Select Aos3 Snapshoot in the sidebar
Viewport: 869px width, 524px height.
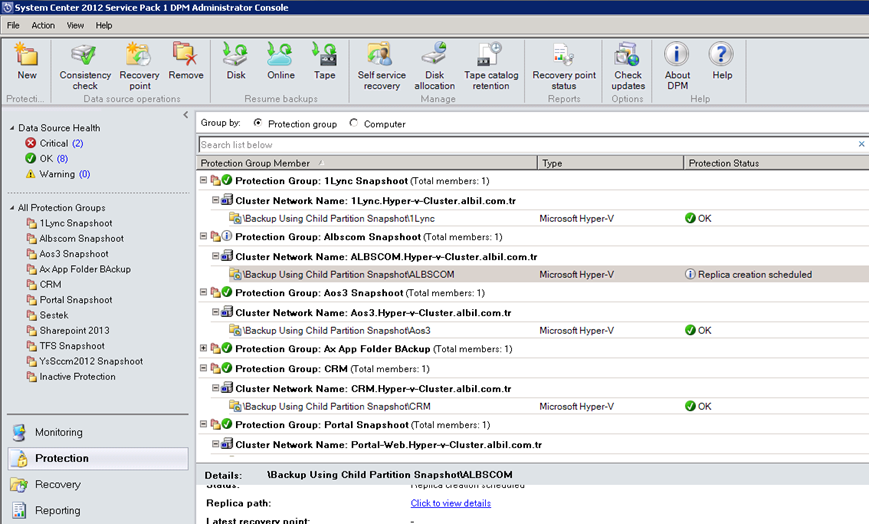[x=68, y=254]
